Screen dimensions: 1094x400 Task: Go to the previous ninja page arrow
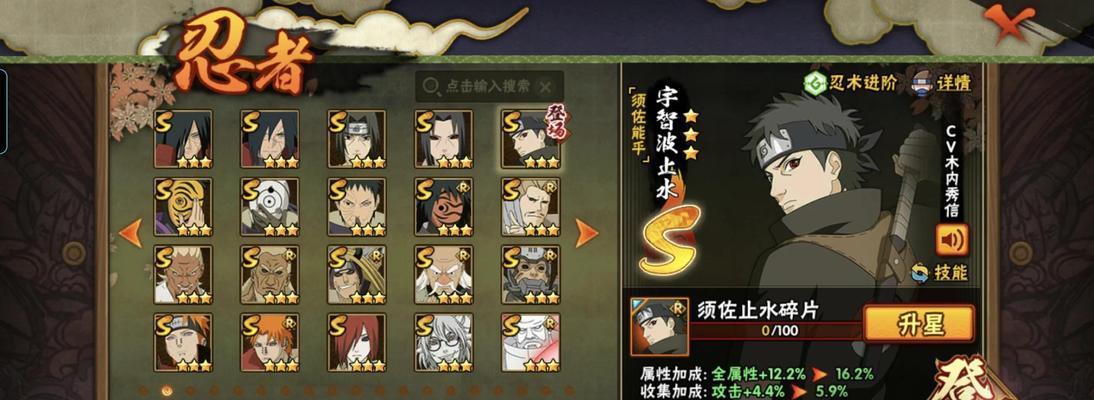click(130, 233)
